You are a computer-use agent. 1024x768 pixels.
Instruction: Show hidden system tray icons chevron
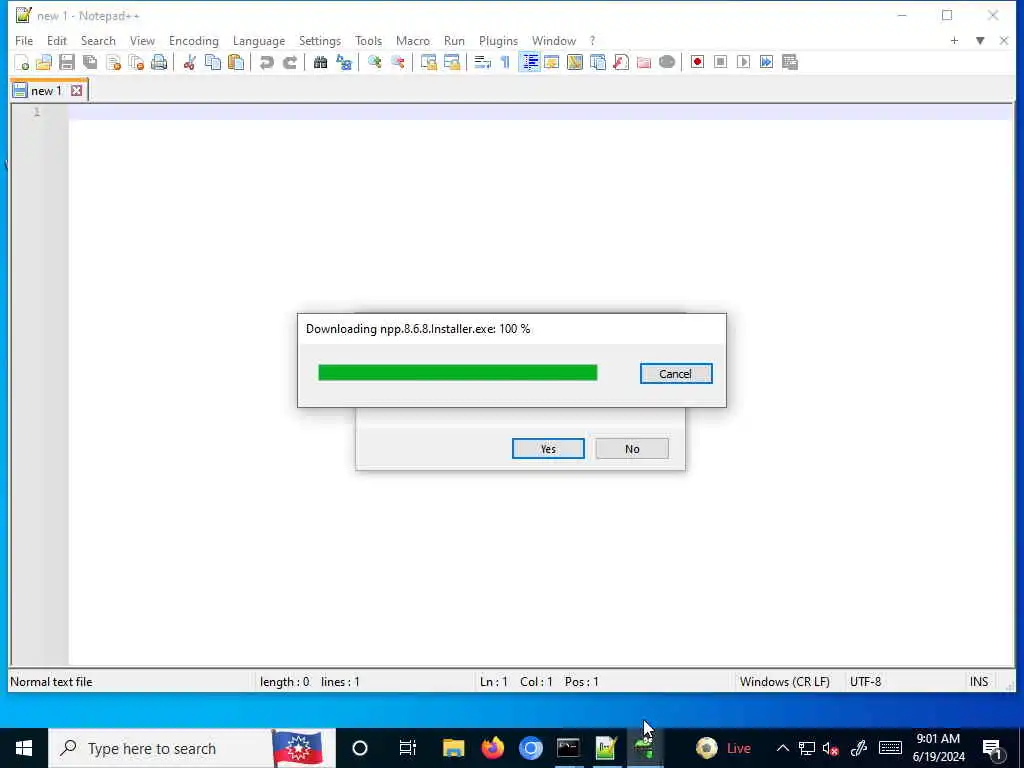[x=782, y=748]
